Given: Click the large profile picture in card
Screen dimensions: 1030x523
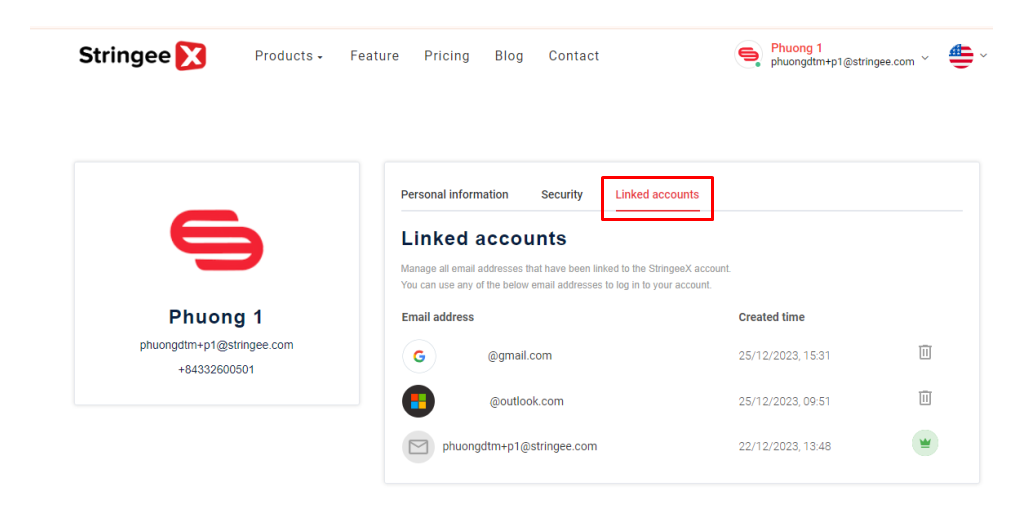Looking at the screenshot, I should 217,240.
